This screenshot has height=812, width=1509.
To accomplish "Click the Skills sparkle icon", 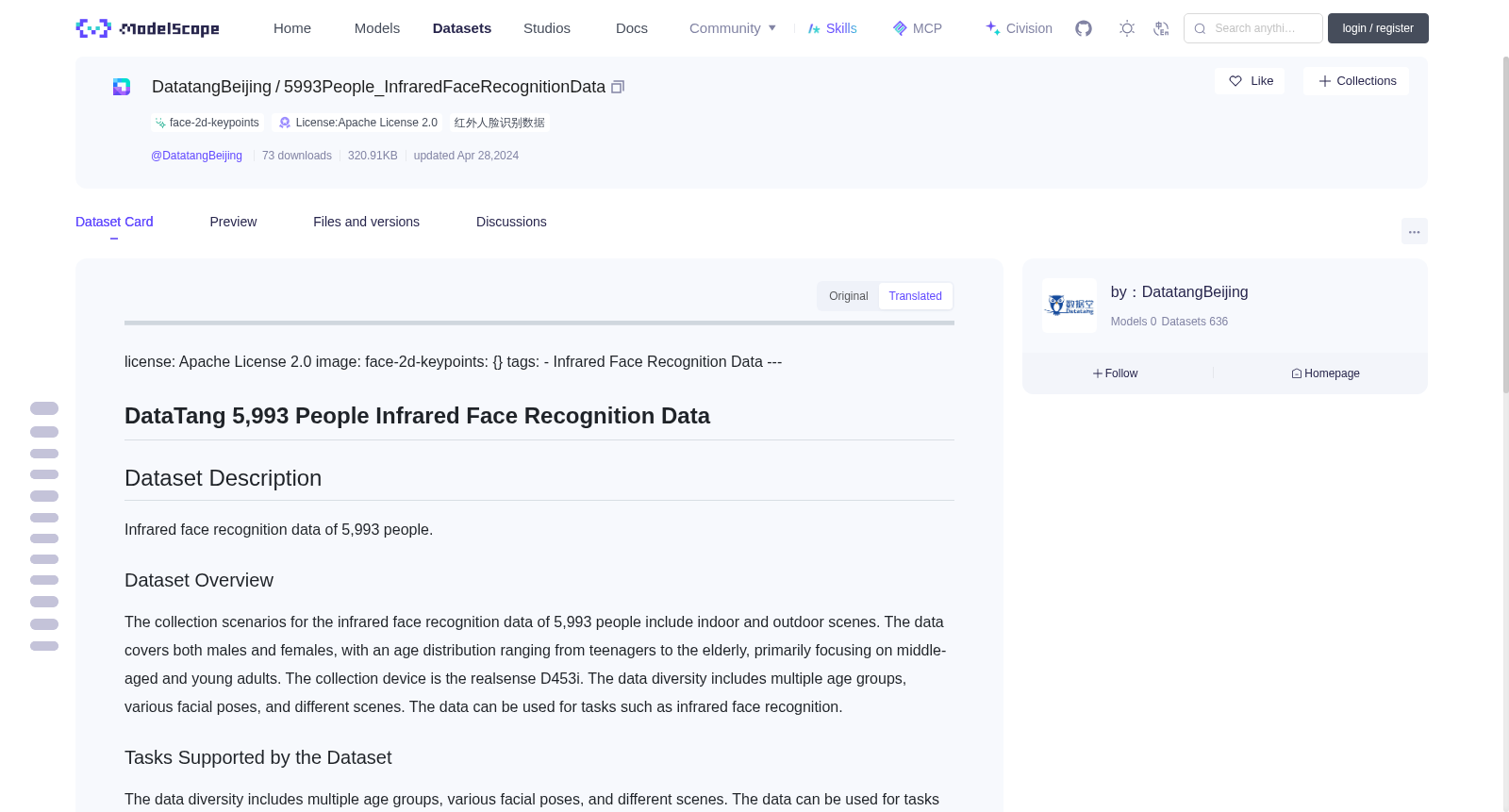I will coord(814,28).
